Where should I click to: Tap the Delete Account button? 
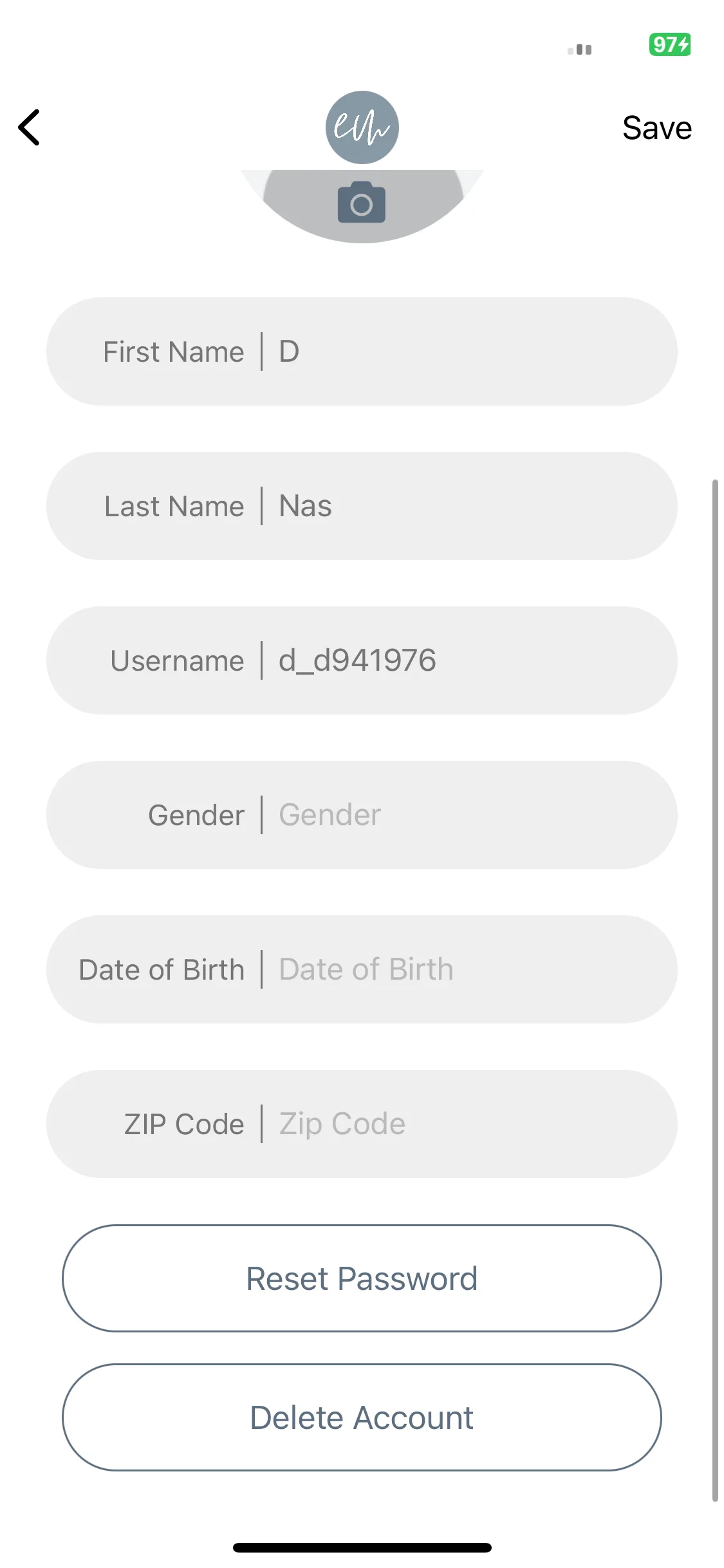(x=362, y=1417)
